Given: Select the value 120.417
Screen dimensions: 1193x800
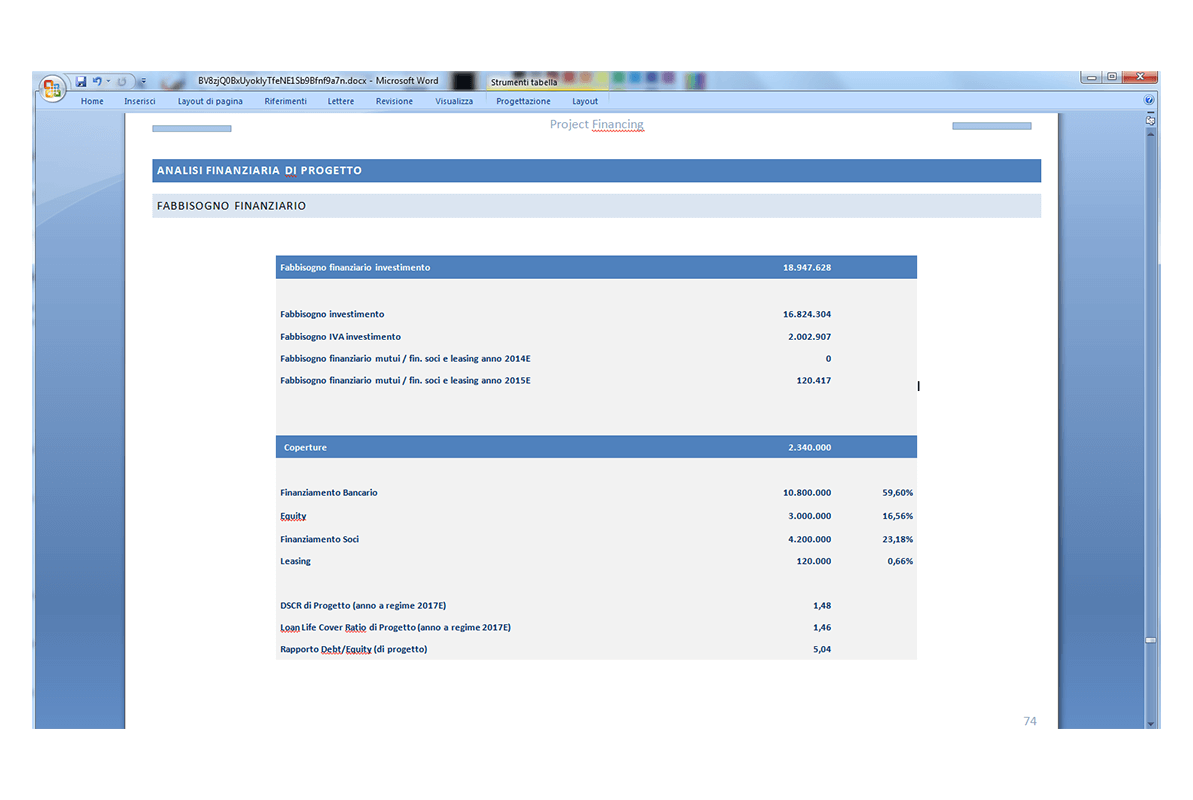Looking at the screenshot, I should pyautogui.click(x=813, y=381).
